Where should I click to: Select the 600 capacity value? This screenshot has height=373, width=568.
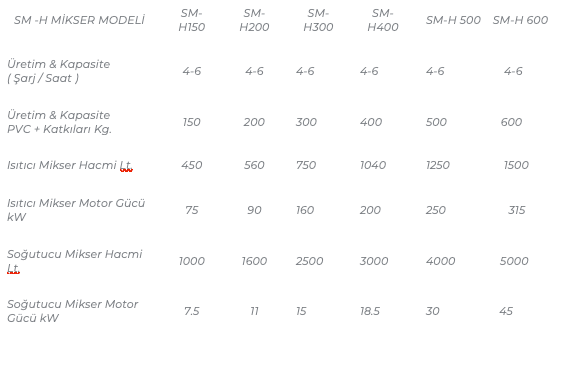[511, 122]
